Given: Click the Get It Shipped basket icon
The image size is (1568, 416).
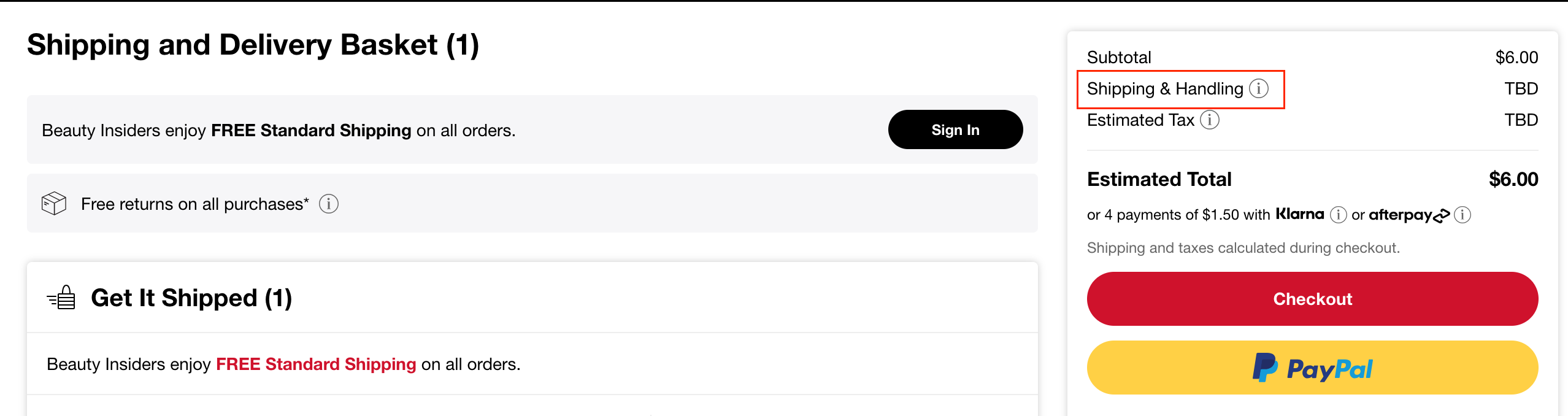Looking at the screenshot, I should point(61,298).
